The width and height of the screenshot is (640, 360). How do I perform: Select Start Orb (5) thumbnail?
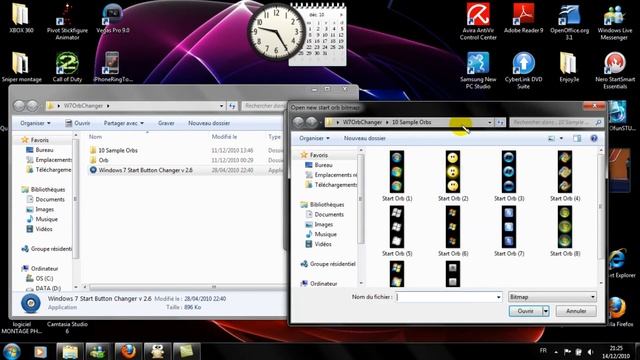[x=397, y=231]
